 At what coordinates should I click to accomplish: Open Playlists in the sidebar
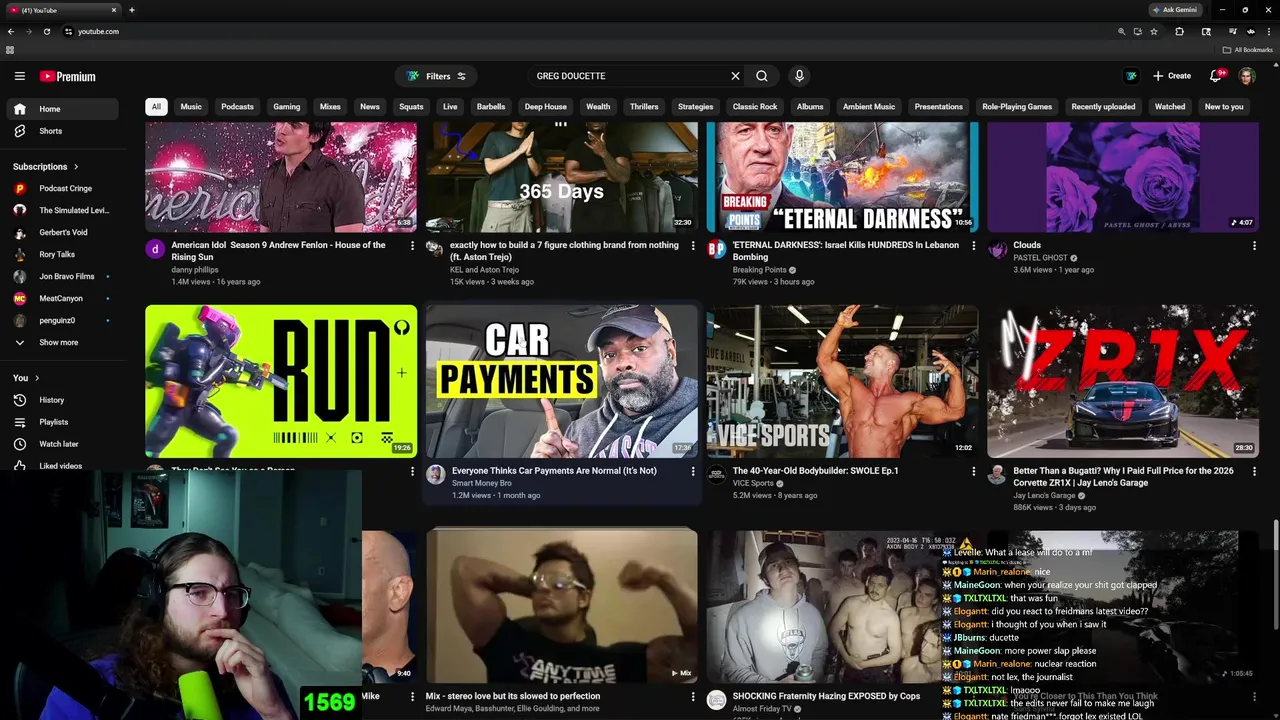click(x=62, y=422)
